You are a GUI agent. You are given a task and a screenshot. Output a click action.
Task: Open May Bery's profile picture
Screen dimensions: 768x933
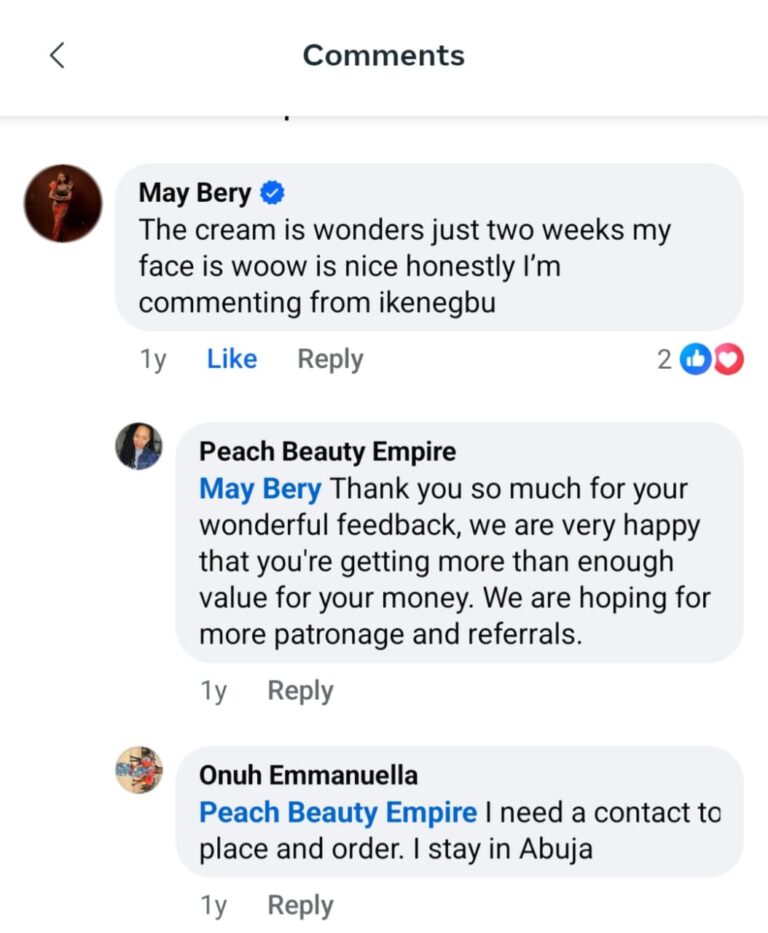63,203
